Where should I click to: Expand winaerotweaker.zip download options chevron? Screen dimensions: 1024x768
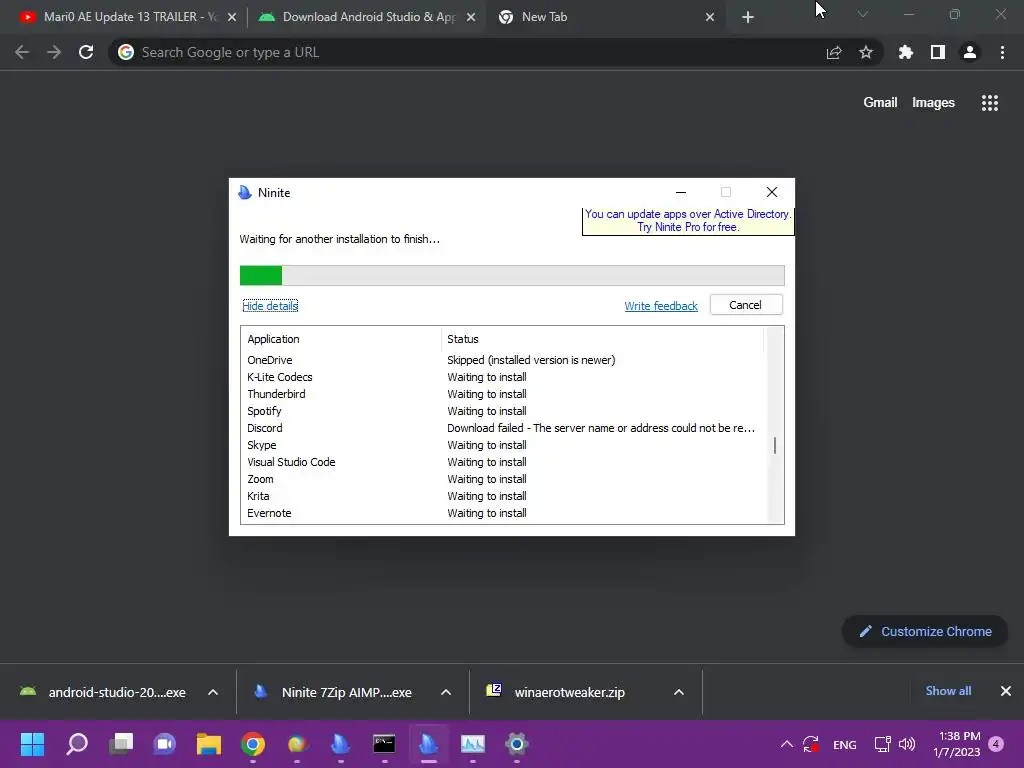click(679, 692)
